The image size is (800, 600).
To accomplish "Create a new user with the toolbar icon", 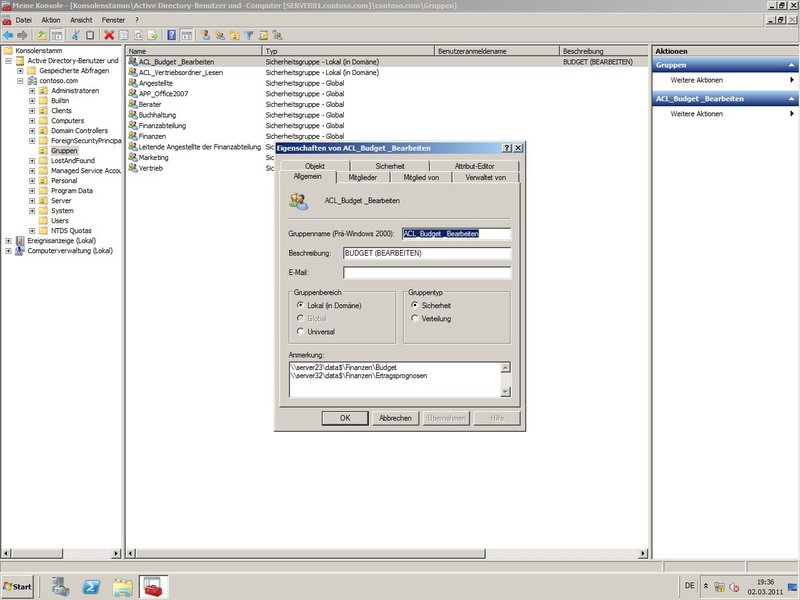I will coord(206,35).
